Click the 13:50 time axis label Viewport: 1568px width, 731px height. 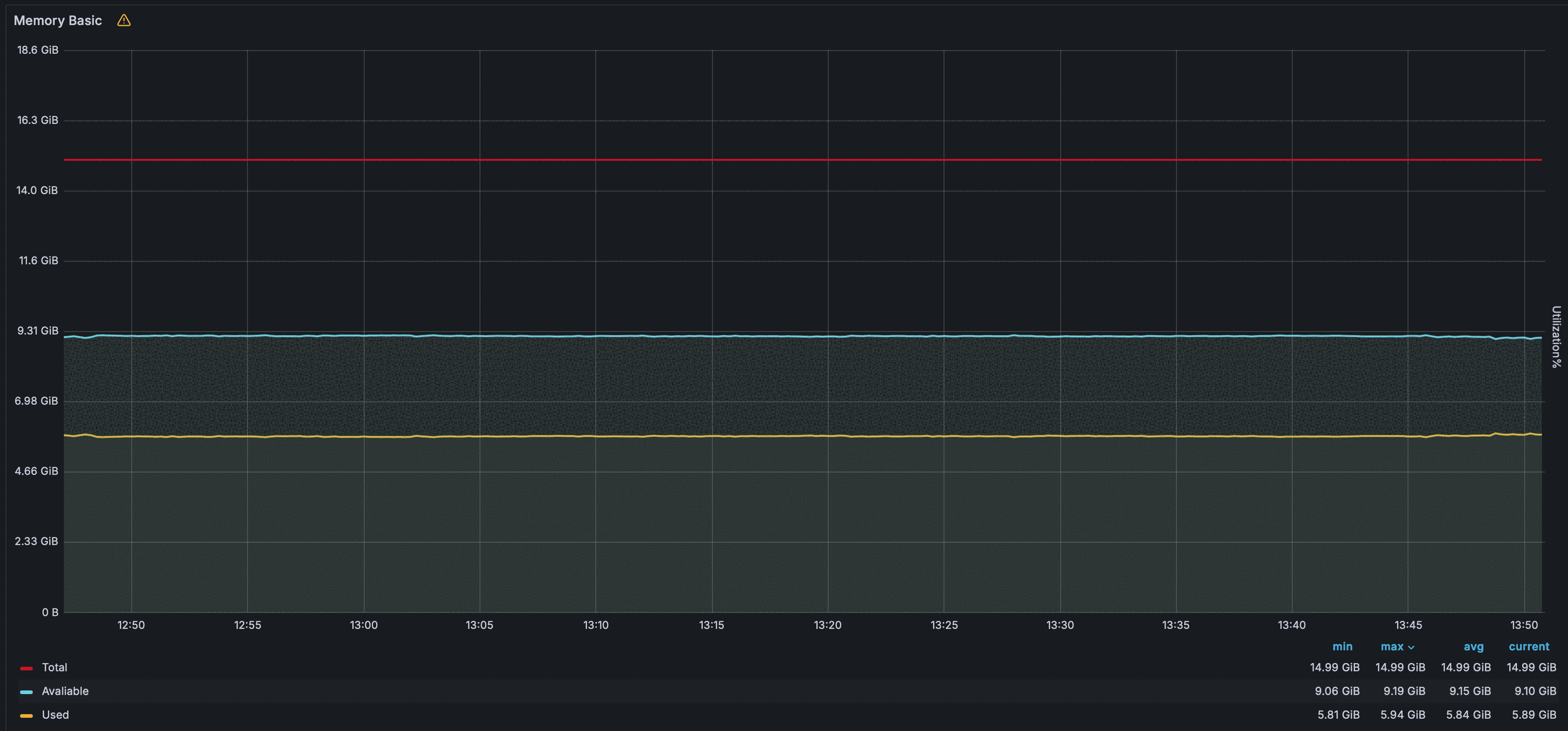1524,625
